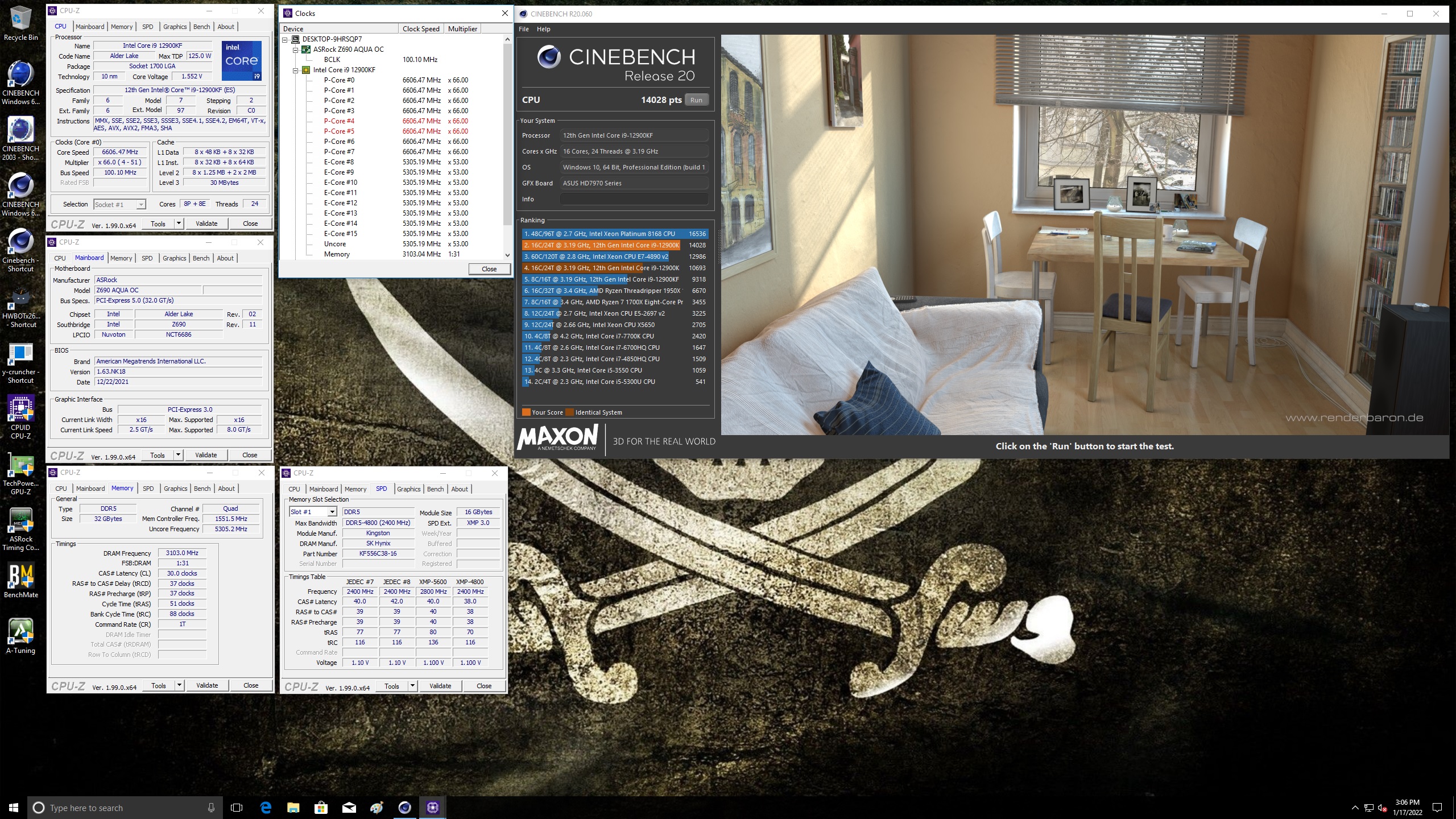Launch the CPUID CPU-Z desktop icon

(x=20, y=417)
